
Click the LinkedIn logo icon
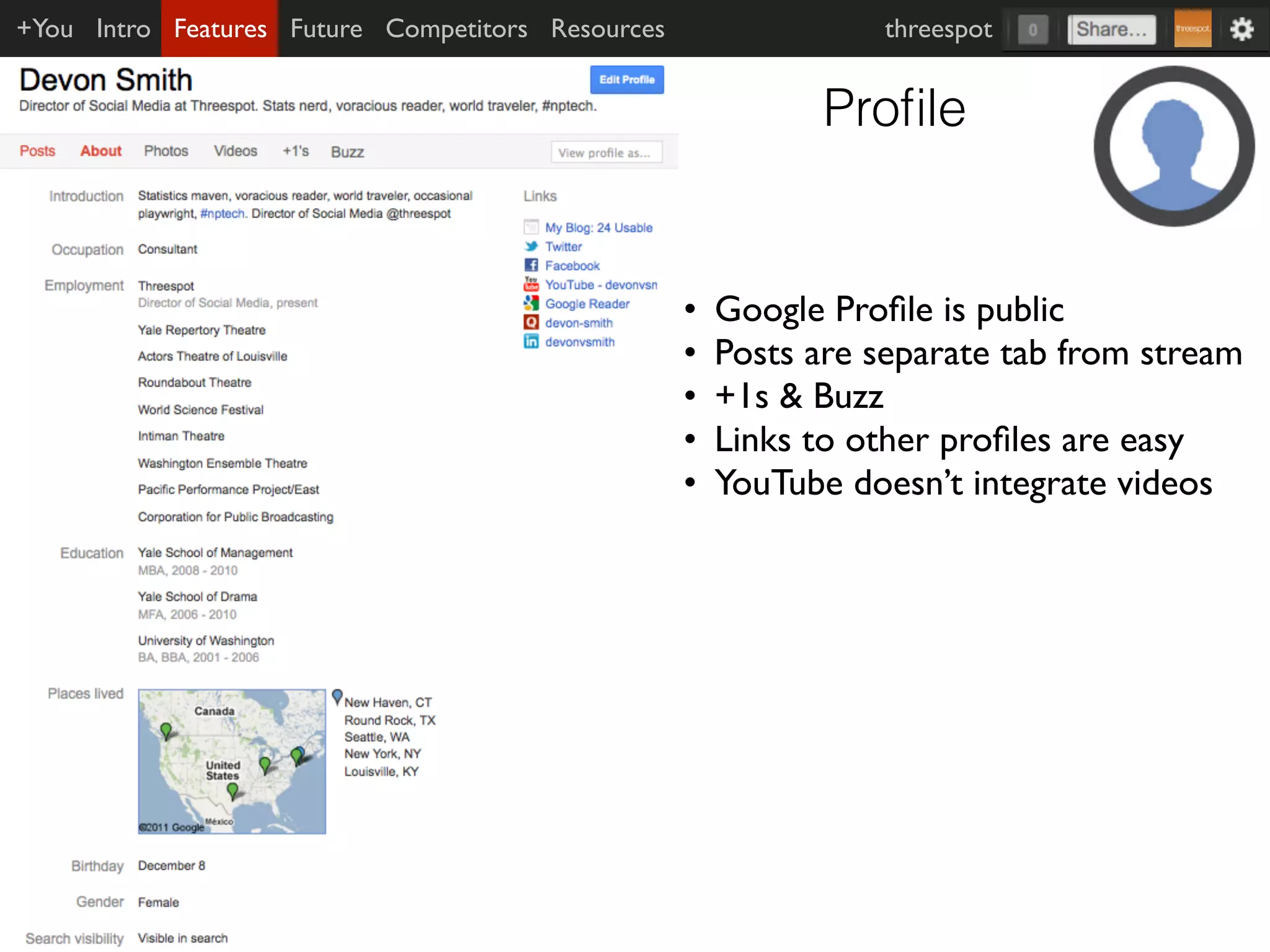coord(531,342)
